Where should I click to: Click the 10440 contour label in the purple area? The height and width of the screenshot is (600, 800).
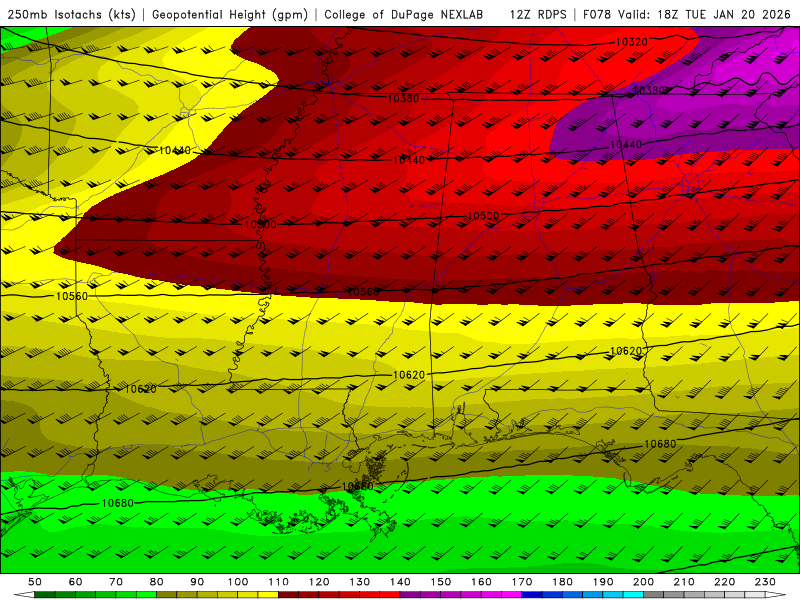pyautogui.click(x=626, y=145)
